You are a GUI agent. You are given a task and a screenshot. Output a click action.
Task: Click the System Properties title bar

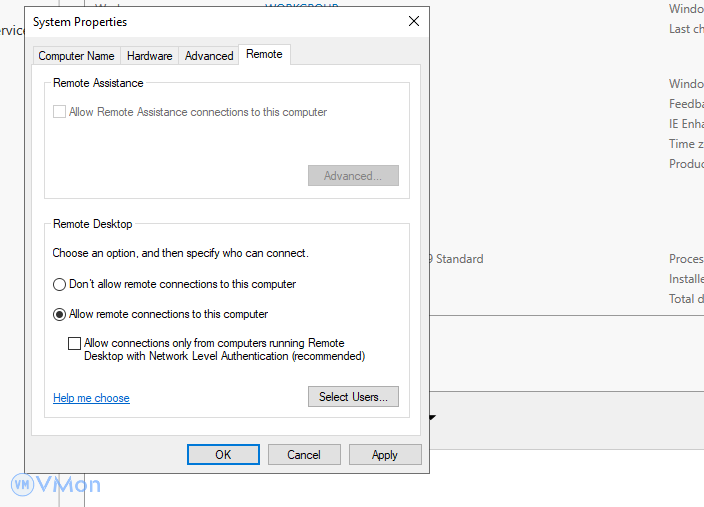[x=200, y=21]
